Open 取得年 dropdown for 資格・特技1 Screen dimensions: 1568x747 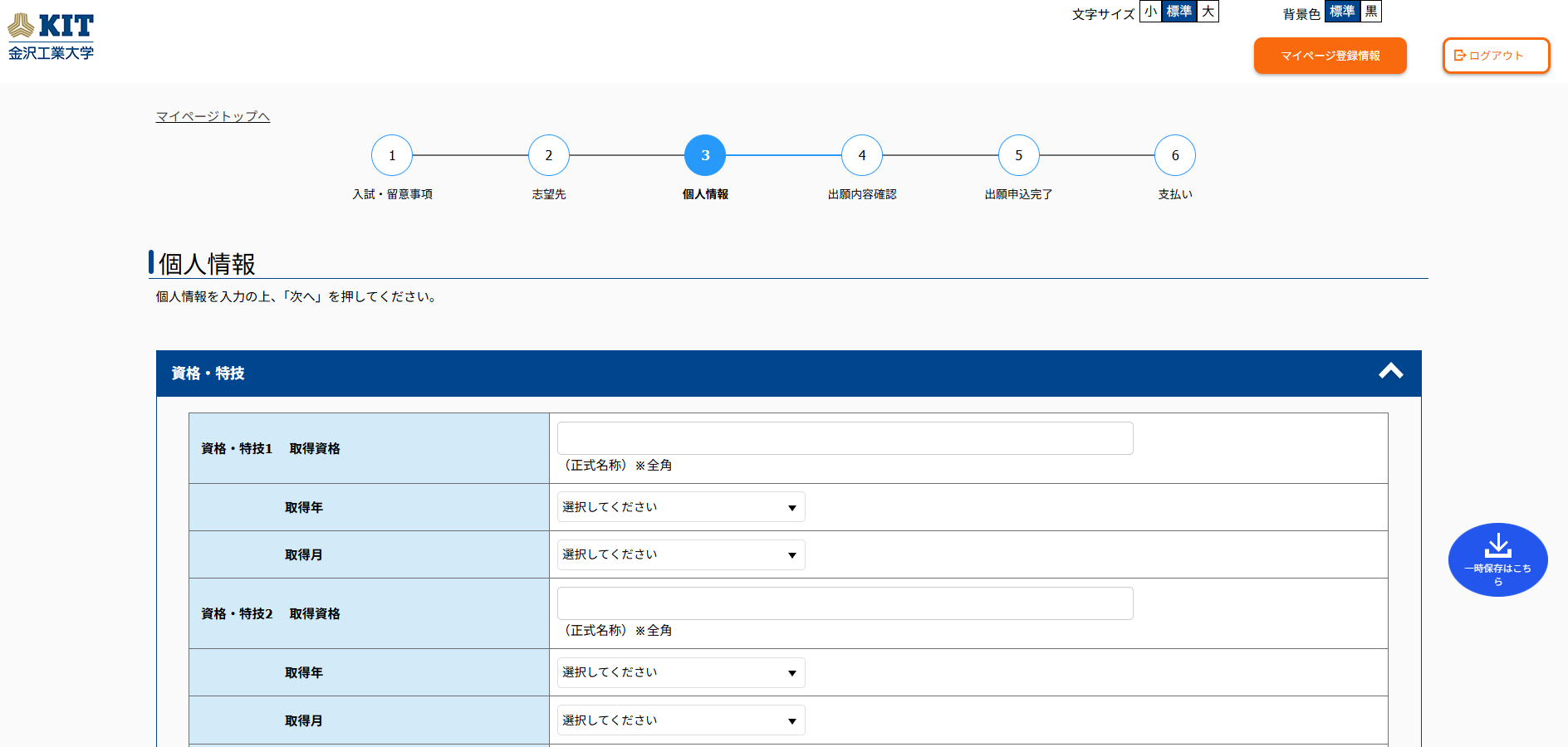pyautogui.click(x=681, y=507)
